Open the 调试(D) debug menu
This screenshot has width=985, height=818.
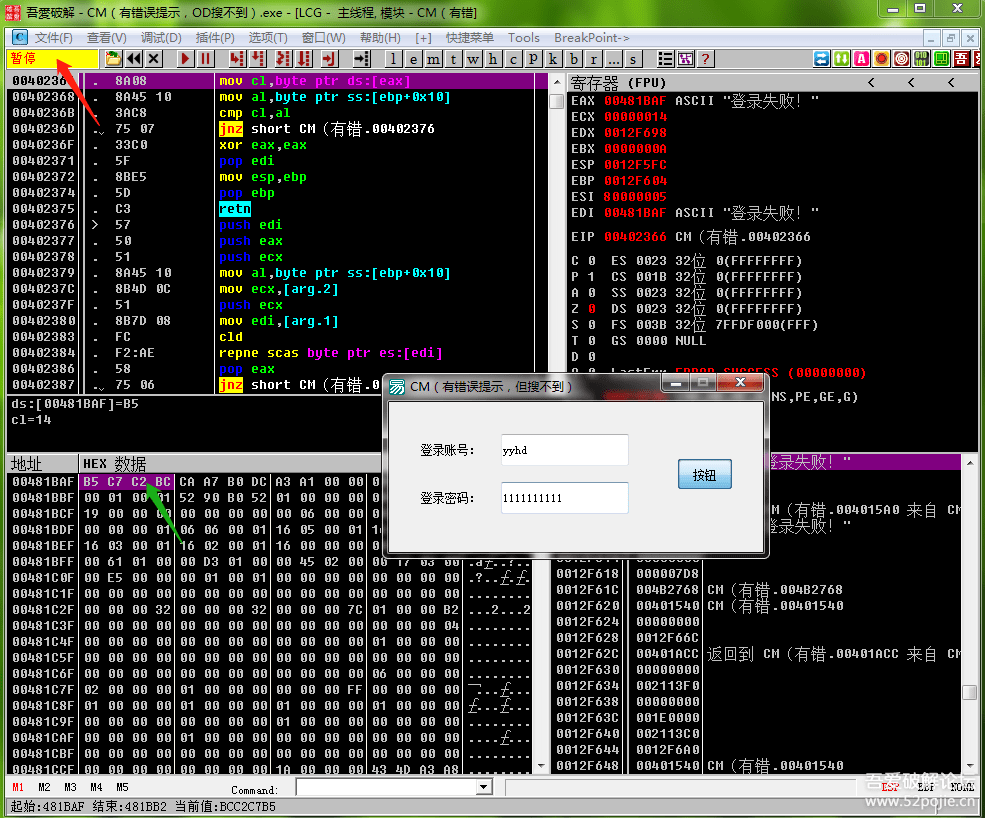(x=161, y=38)
